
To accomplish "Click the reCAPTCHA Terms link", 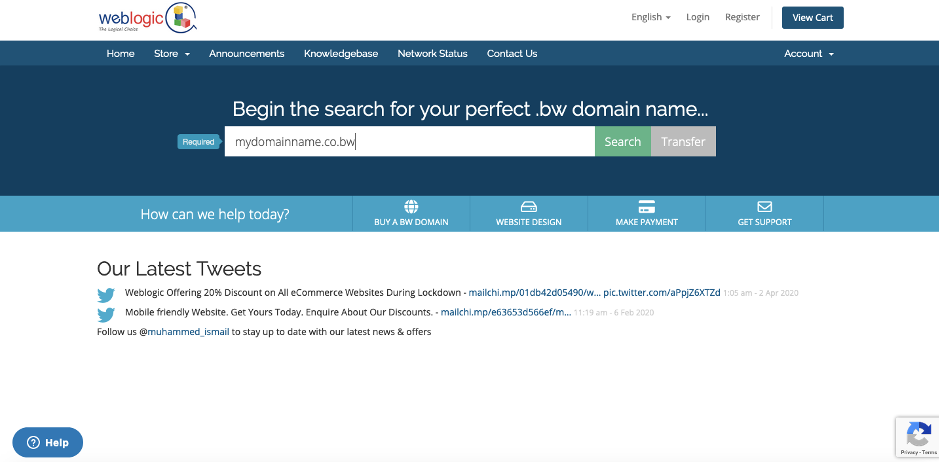I will [929, 452].
